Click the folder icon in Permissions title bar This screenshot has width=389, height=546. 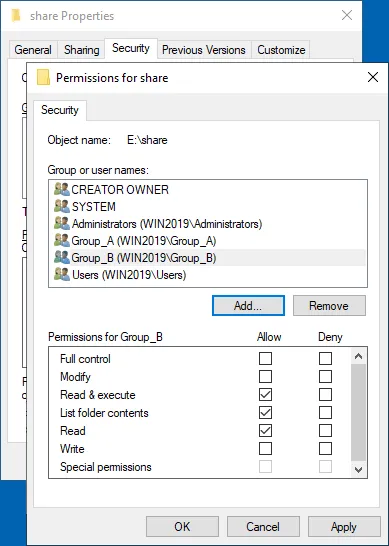[44, 77]
